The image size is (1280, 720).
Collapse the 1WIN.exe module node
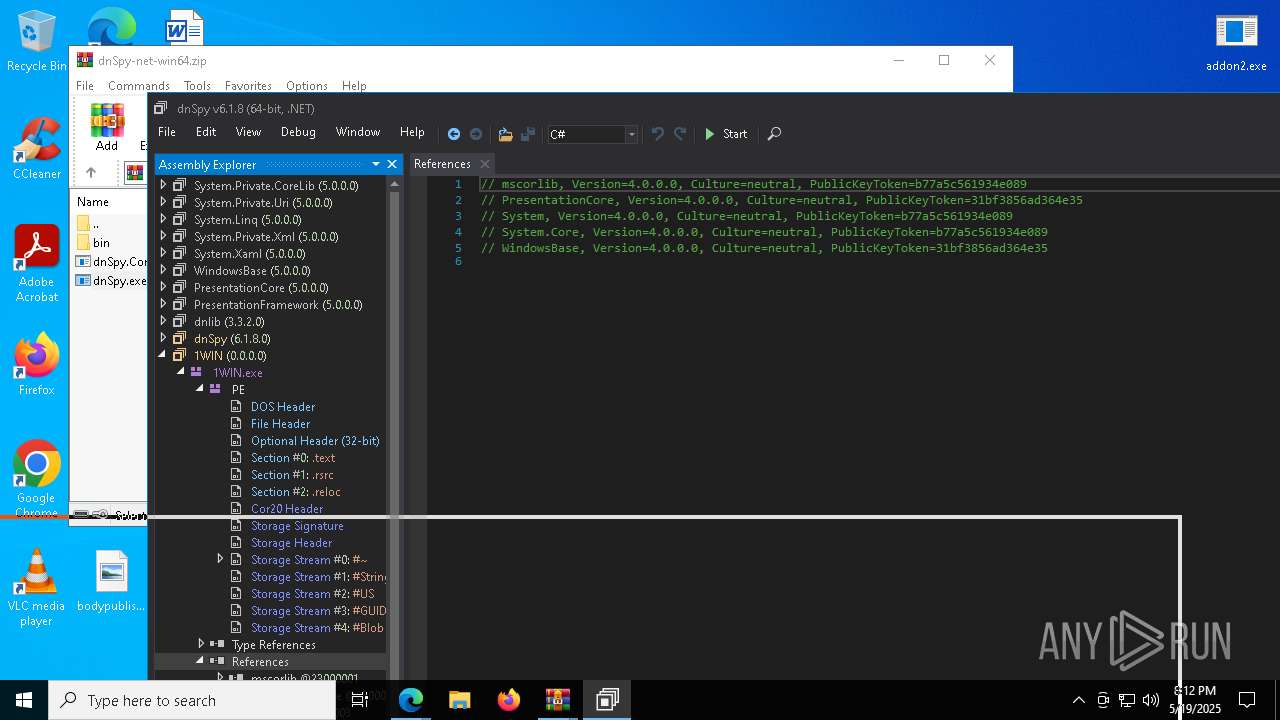click(182, 372)
